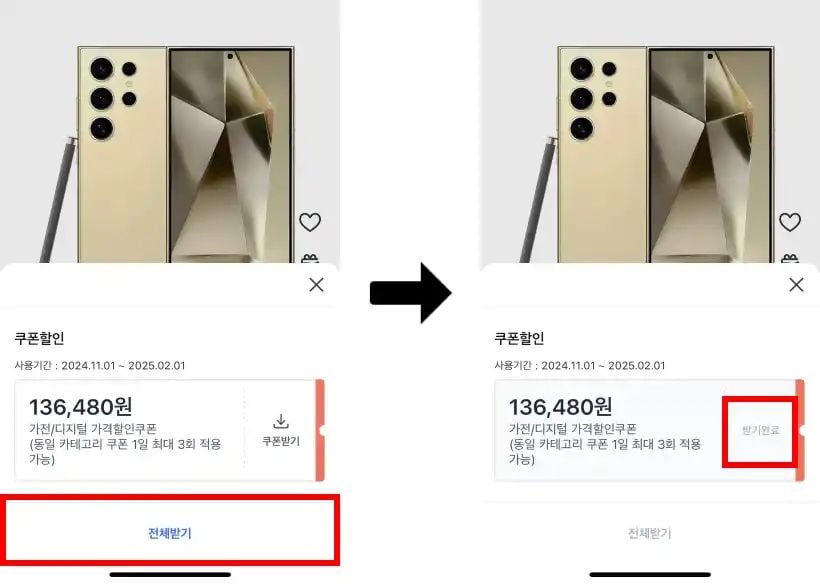Tap the greyed-out 전체받기 button
Image resolution: width=820 pixels, height=584 pixels.
click(x=649, y=533)
